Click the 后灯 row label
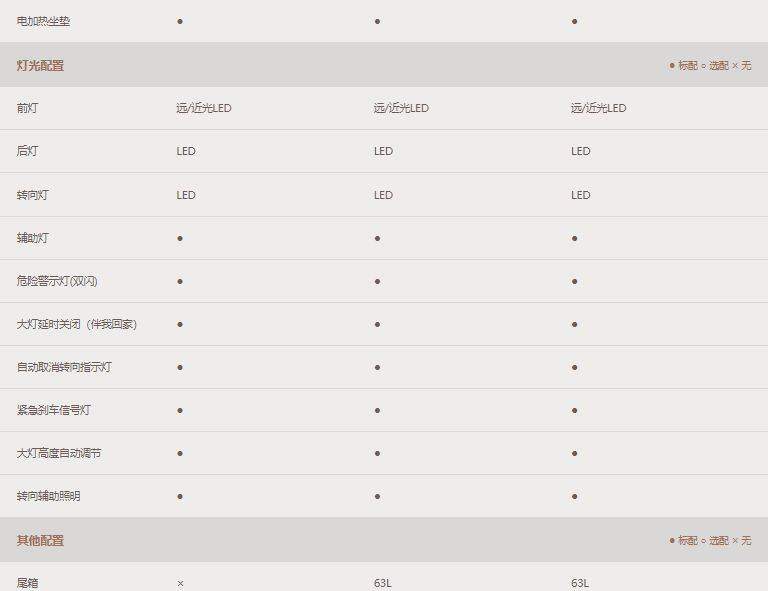Viewport: 768px width, 591px height. pos(27,151)
